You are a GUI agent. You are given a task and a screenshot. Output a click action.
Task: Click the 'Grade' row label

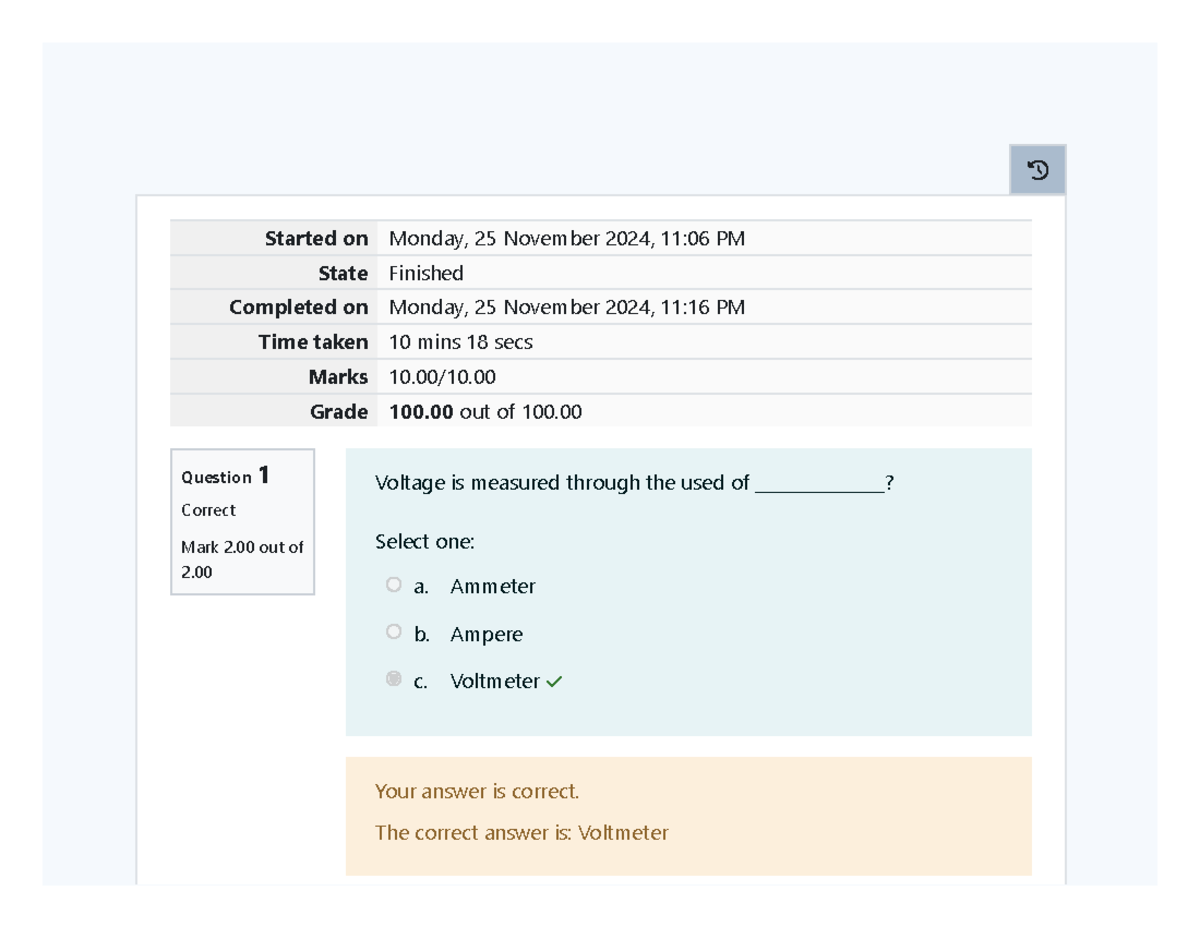339,411
